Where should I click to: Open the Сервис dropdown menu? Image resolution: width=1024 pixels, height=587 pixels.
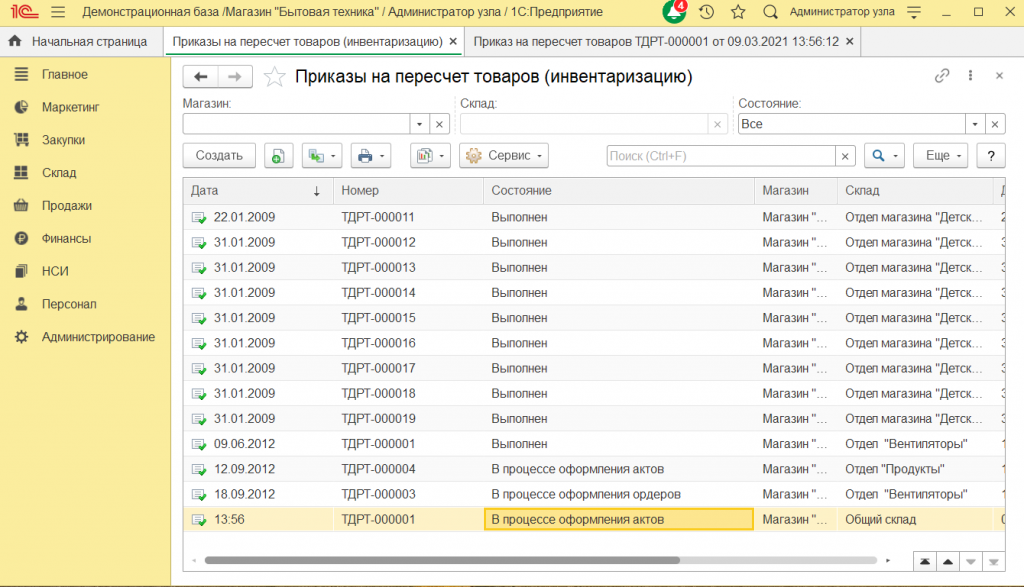pyautogui.click(x=504, y=155)
